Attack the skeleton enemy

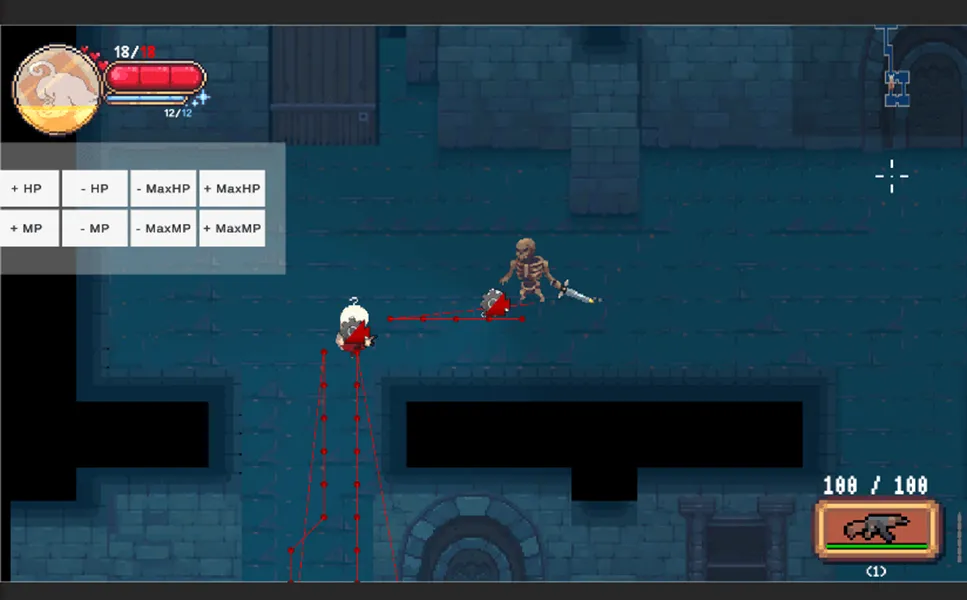(x=526, y=268)
